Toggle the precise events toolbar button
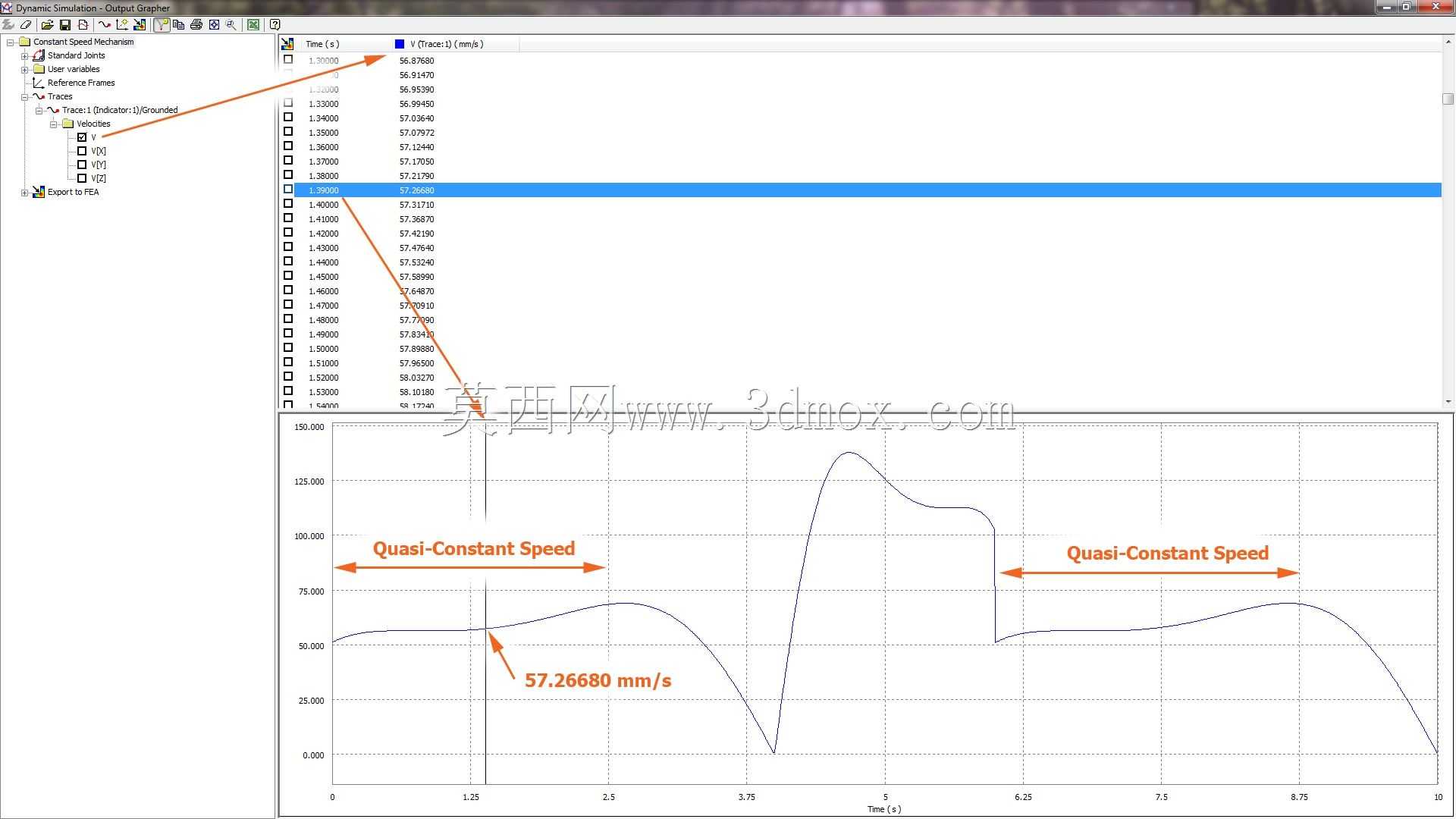This screenshot has width=1456, height=819. (x=162, y=25)
